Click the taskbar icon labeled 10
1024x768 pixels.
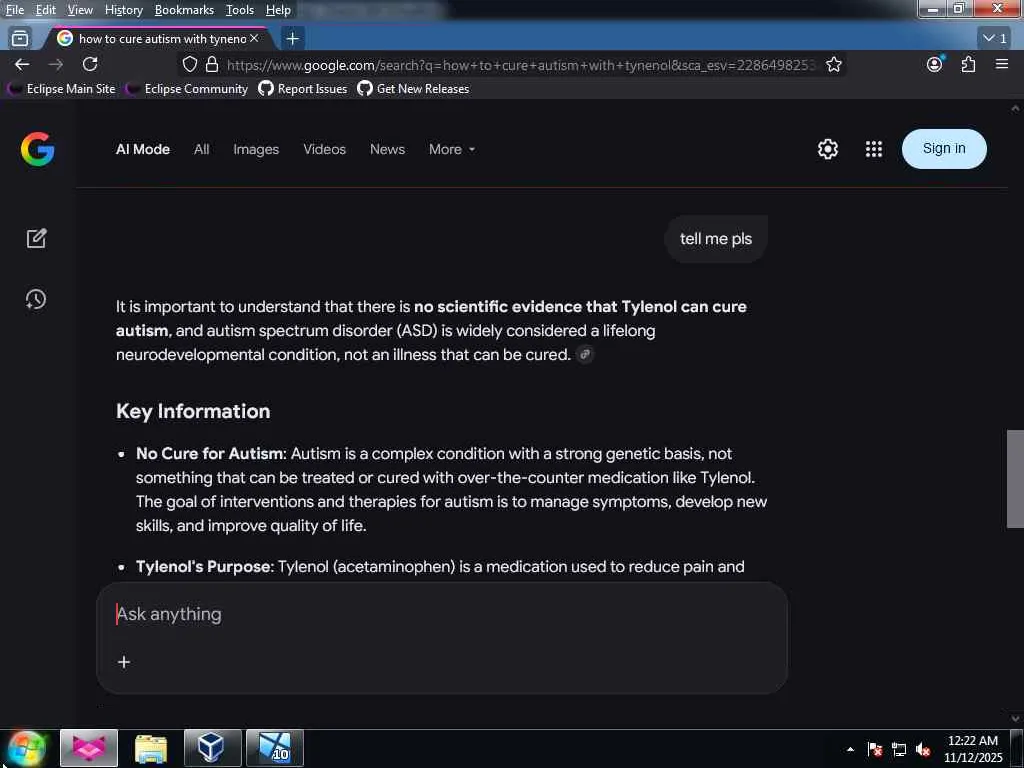[x=275, y=748]
